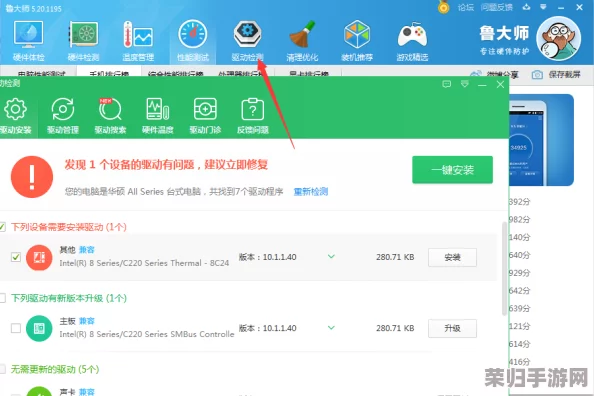Click the download tray icon in main title bar
594x396 pixels.
pos(526,7)
